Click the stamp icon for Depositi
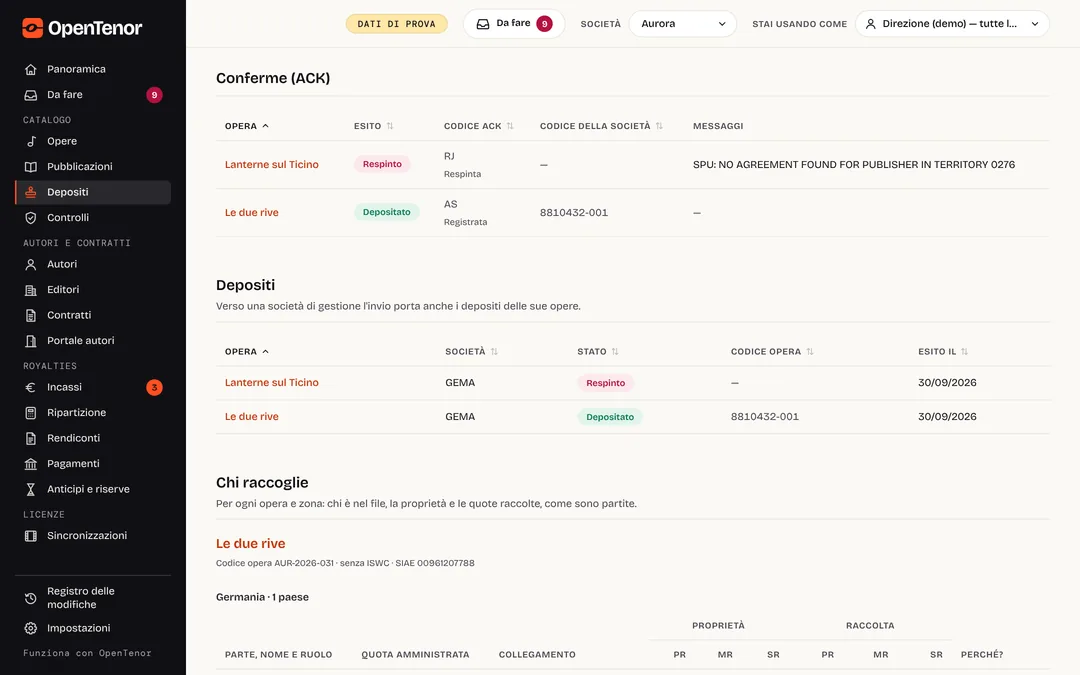Viewport: 1080px width, 675px height. click(x=30, y=192)
